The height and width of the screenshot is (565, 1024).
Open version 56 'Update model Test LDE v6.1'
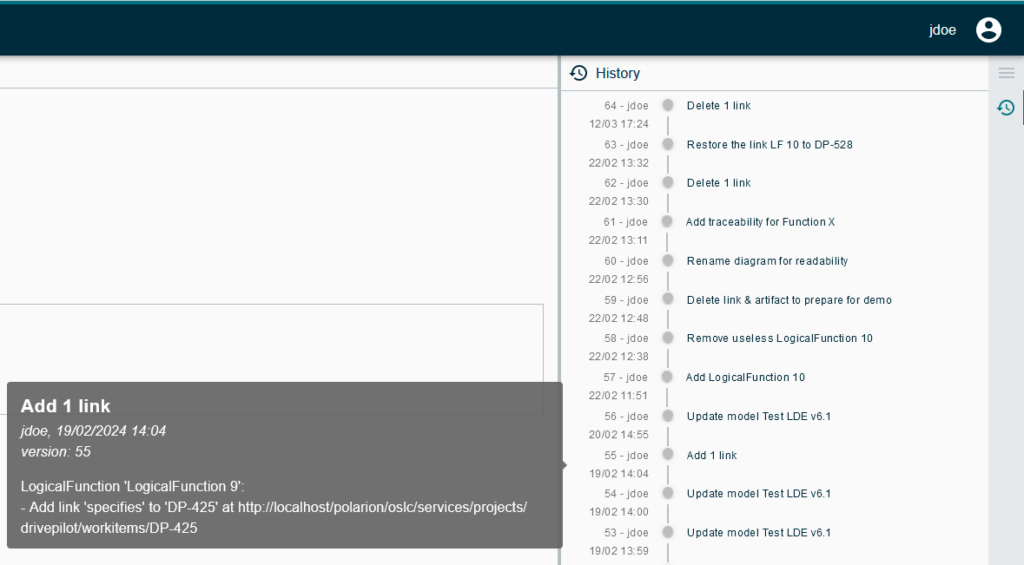click(759, 416)
